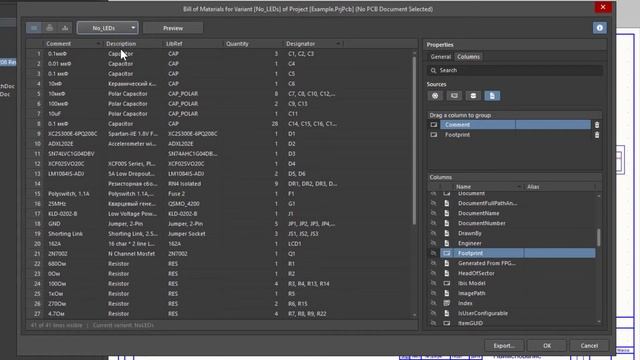Viewport: 640px width, 360px height.
Task: Click the Properties Search field
Action: pyautogui.click(x=515, y=70)
